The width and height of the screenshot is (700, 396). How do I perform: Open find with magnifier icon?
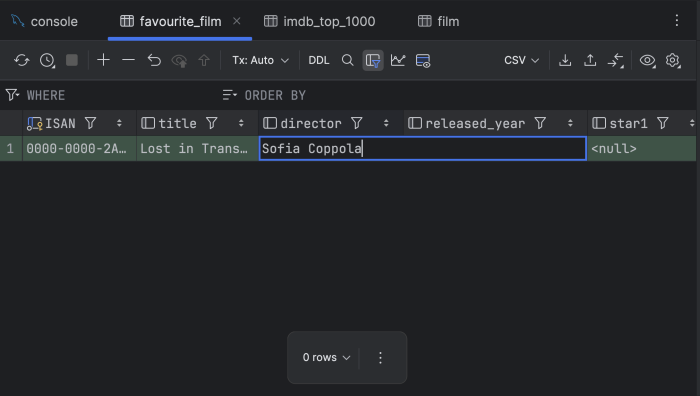(x=347, y=60)
